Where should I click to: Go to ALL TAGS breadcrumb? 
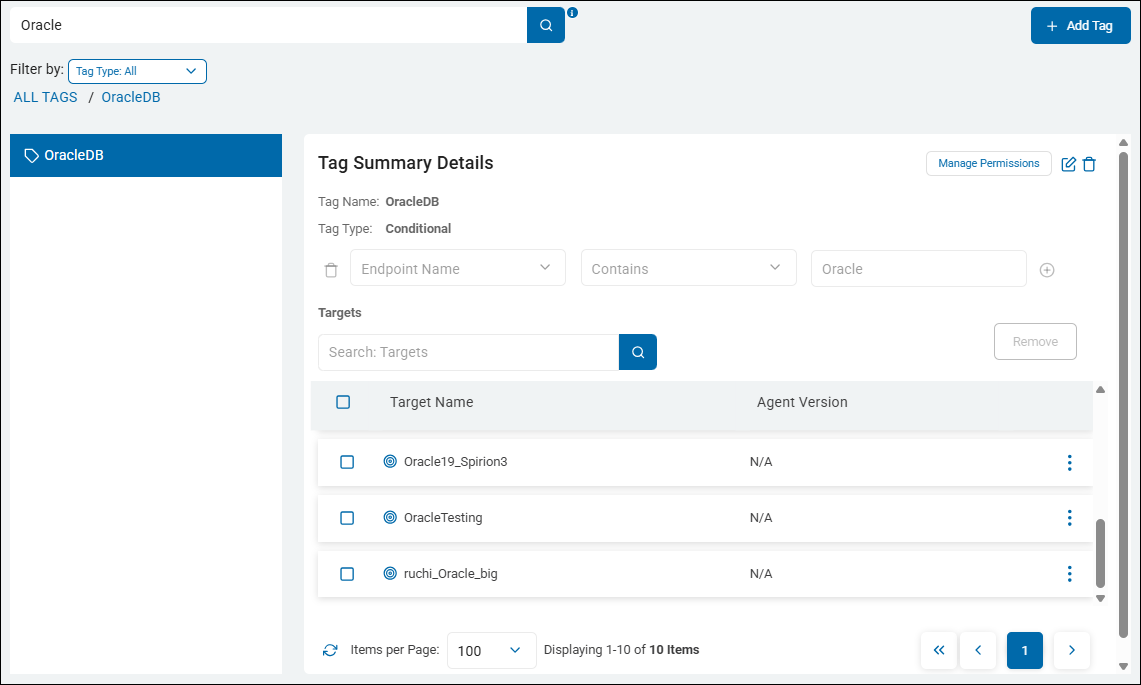pyautogui.click(x=45, y=97)
